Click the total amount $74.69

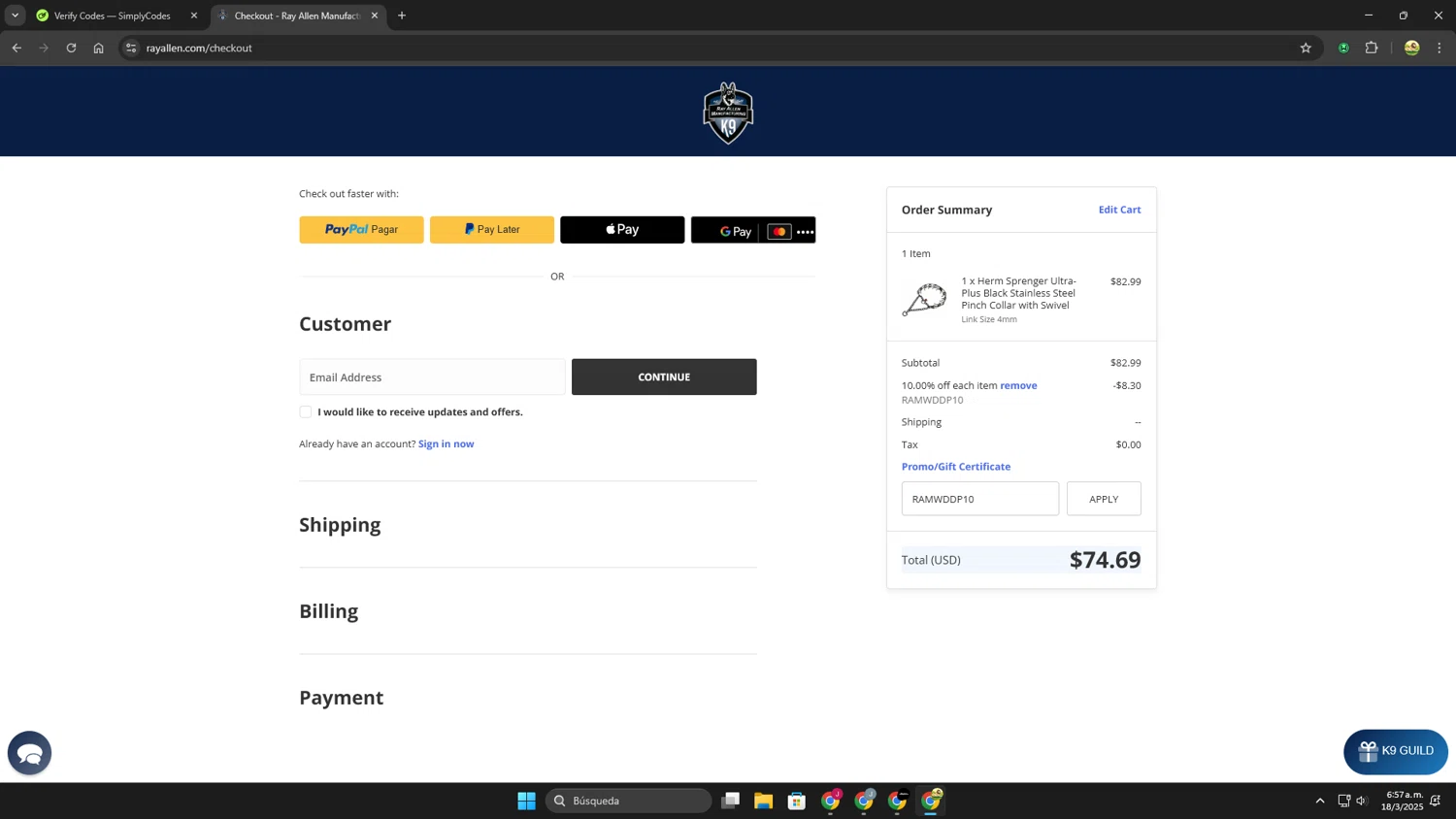pyautogui.click(x=1105, y=560)
